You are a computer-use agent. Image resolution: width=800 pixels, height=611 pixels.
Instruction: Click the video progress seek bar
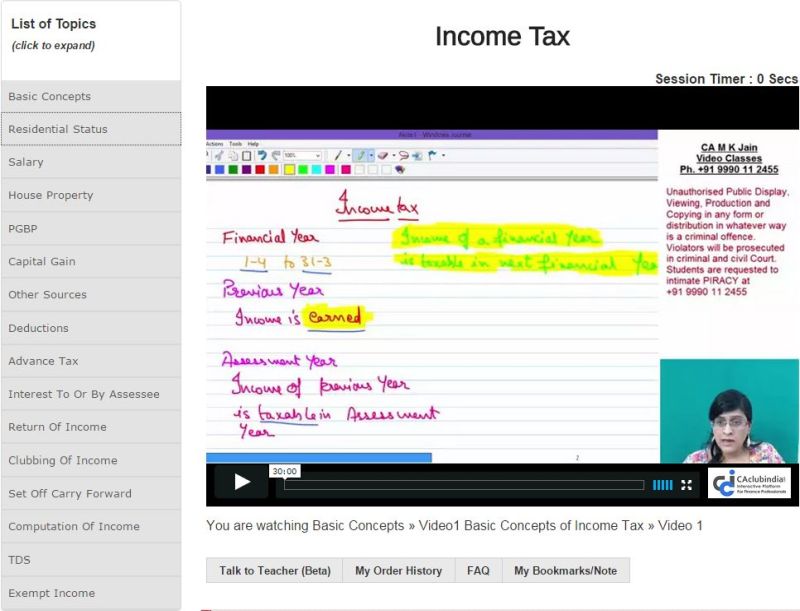click(464, 485)
